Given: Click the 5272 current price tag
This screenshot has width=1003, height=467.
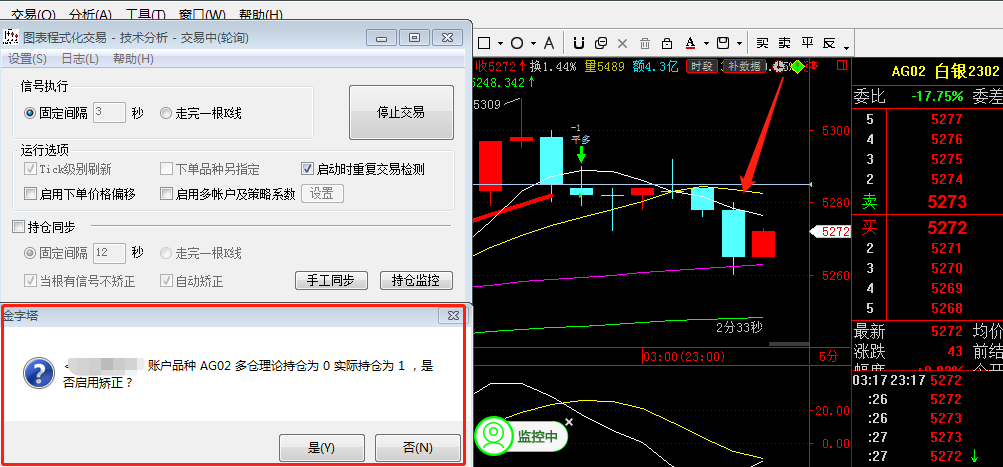Looking at the screenshot, I should pyautogui.click(x=830, y=232).
